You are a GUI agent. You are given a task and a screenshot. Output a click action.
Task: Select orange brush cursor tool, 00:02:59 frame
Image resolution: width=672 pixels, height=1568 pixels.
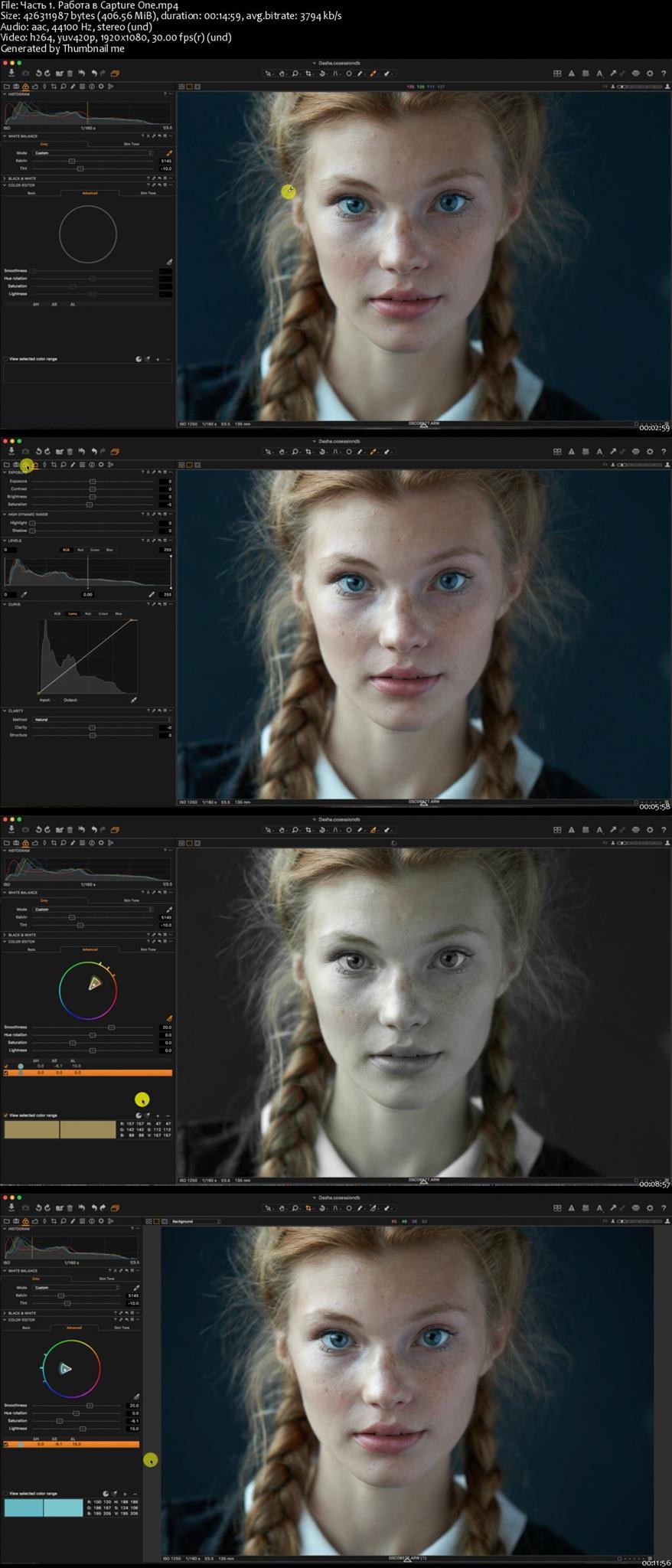coord(374,73)
